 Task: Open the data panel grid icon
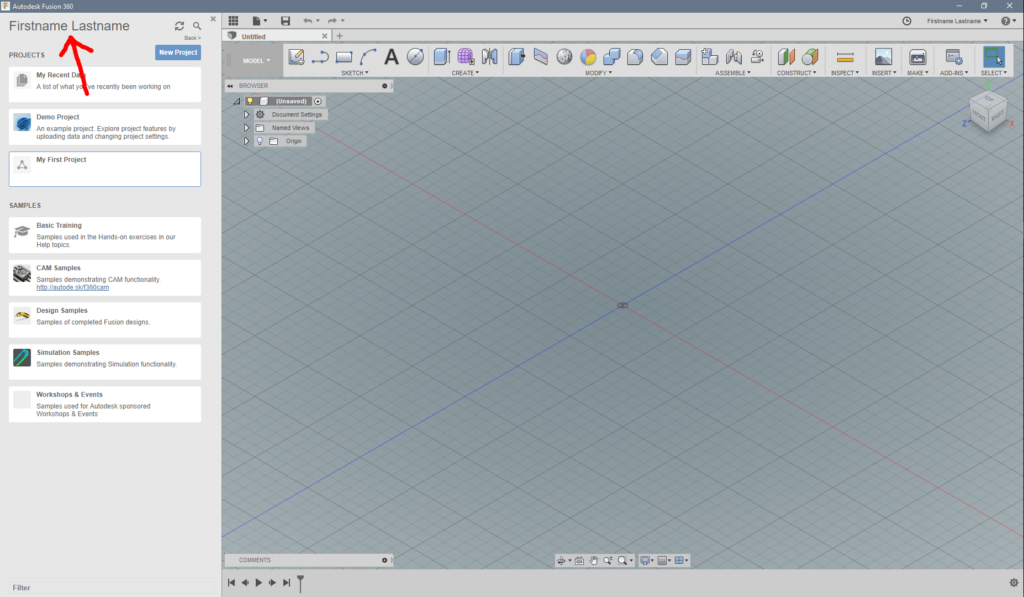pos(233,21)
